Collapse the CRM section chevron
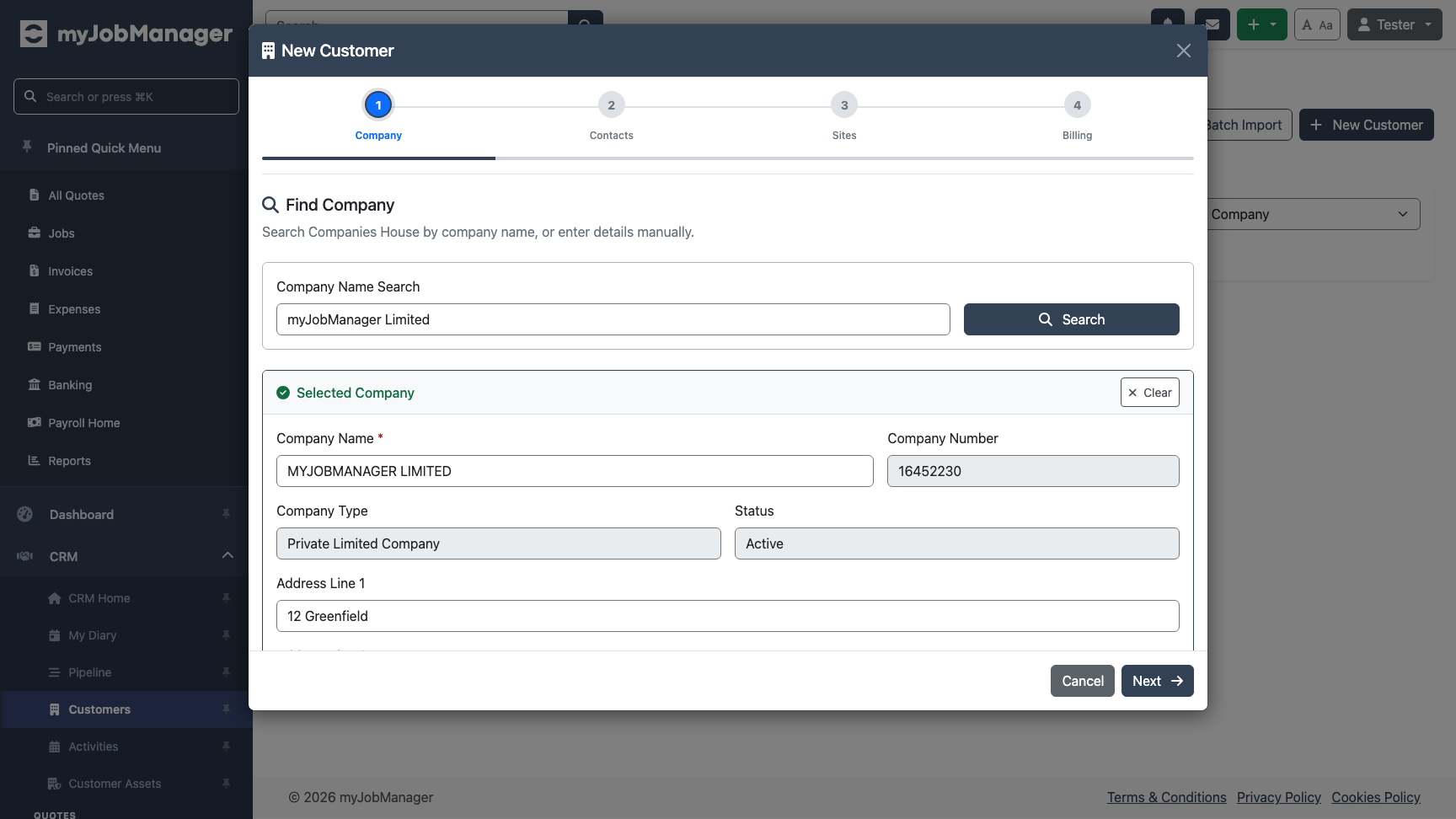Image resolution: width=1456 pixels, height=819 pixels. point(227,555)
